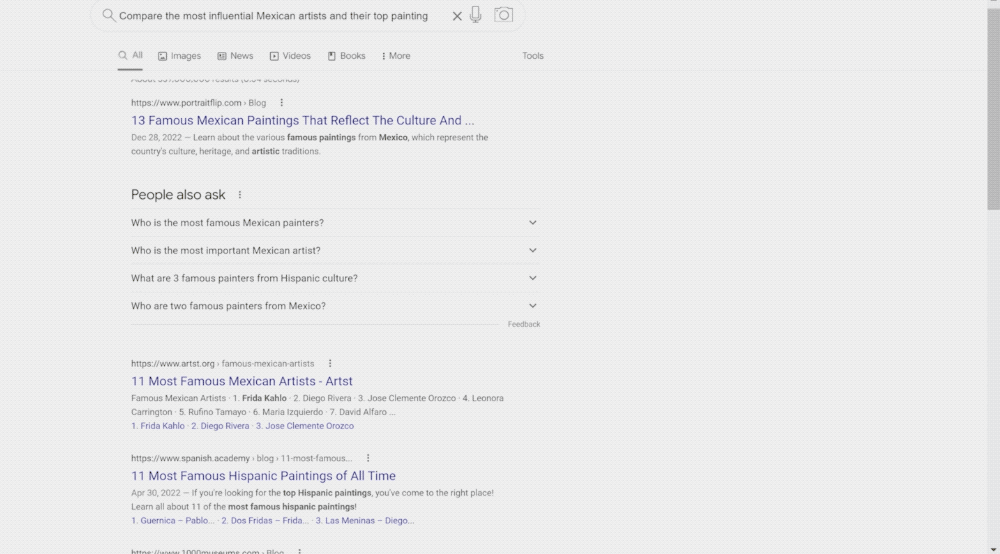Switch to All results tab
The height and width of the screenshot is (554, 1000).
pos(130,55)
